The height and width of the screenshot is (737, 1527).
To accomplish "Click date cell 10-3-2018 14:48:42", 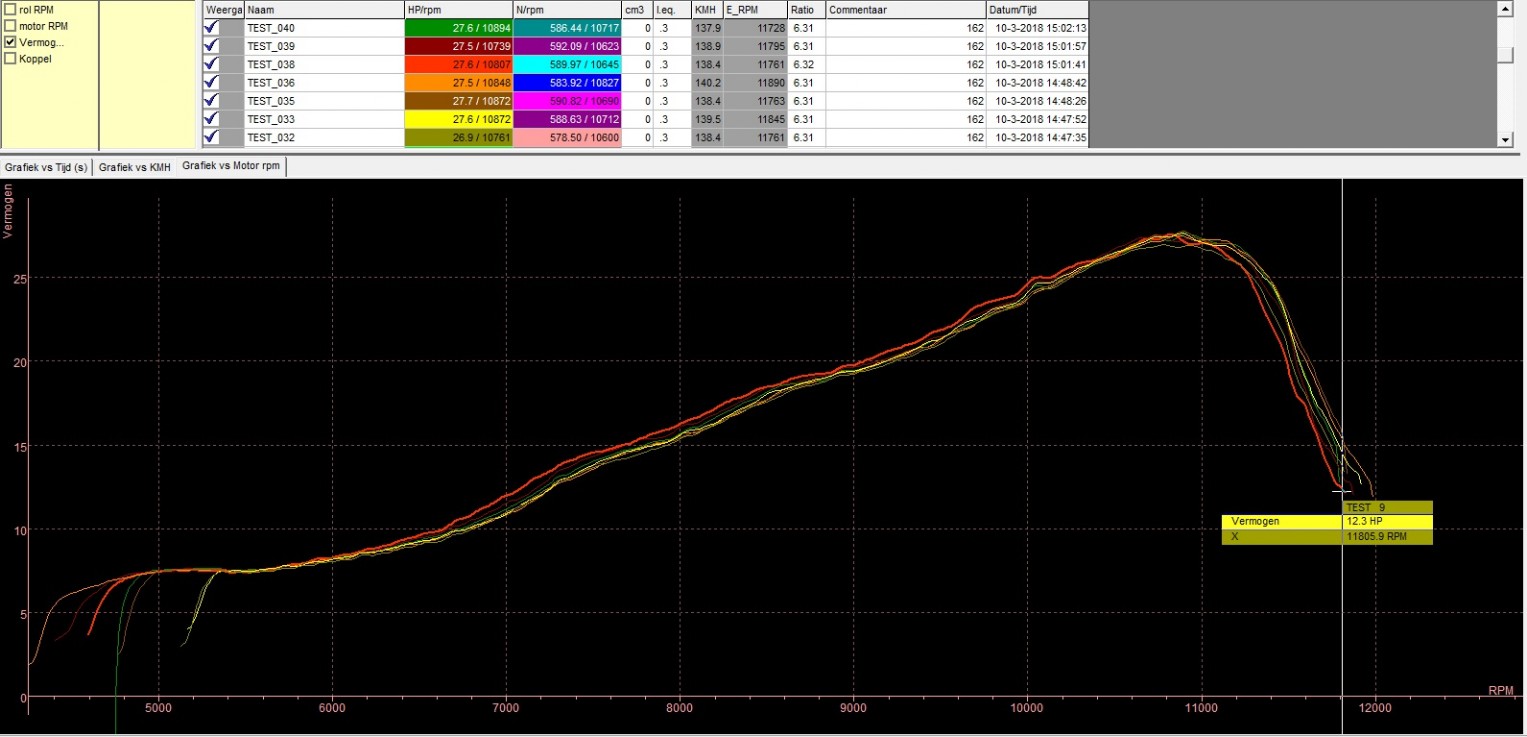I will 1037,82.
